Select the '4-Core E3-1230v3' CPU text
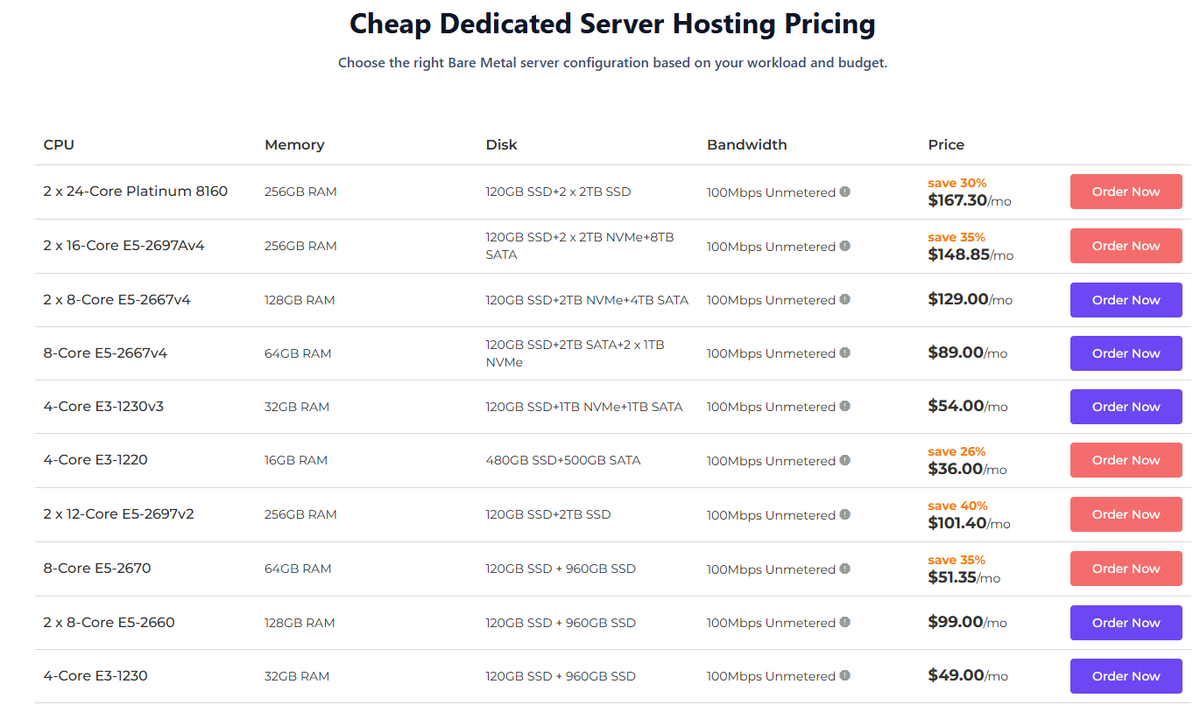The width and height of the screenshot is (1200, 705). pos(102,406)
